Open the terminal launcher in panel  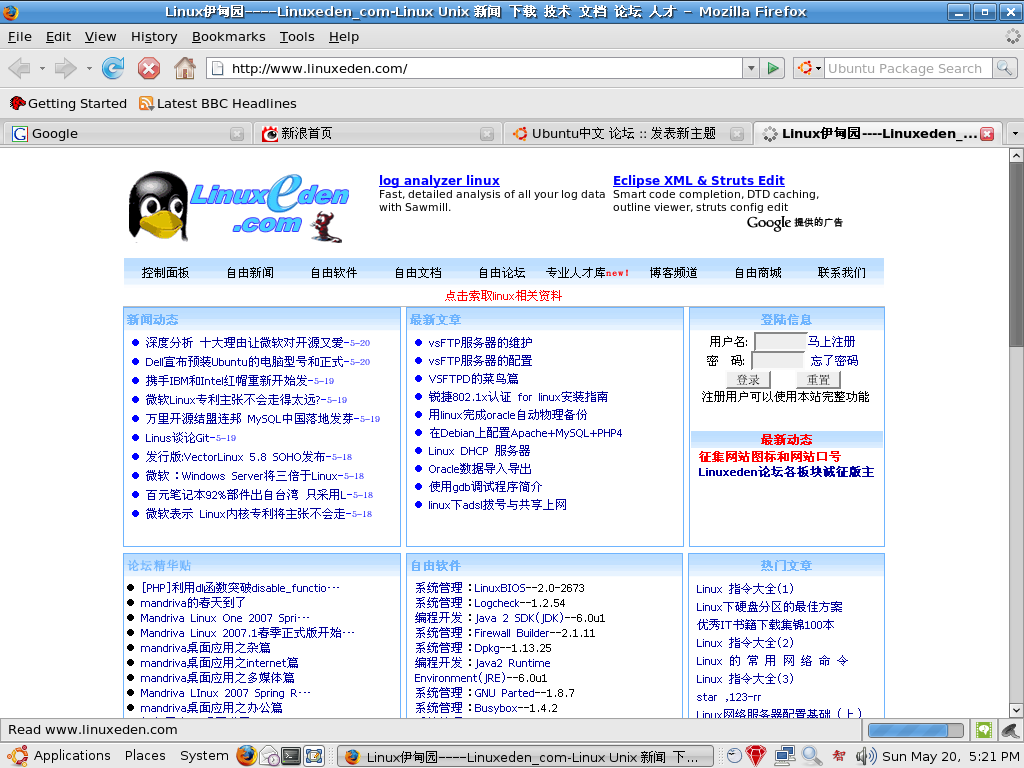(291, 756)
